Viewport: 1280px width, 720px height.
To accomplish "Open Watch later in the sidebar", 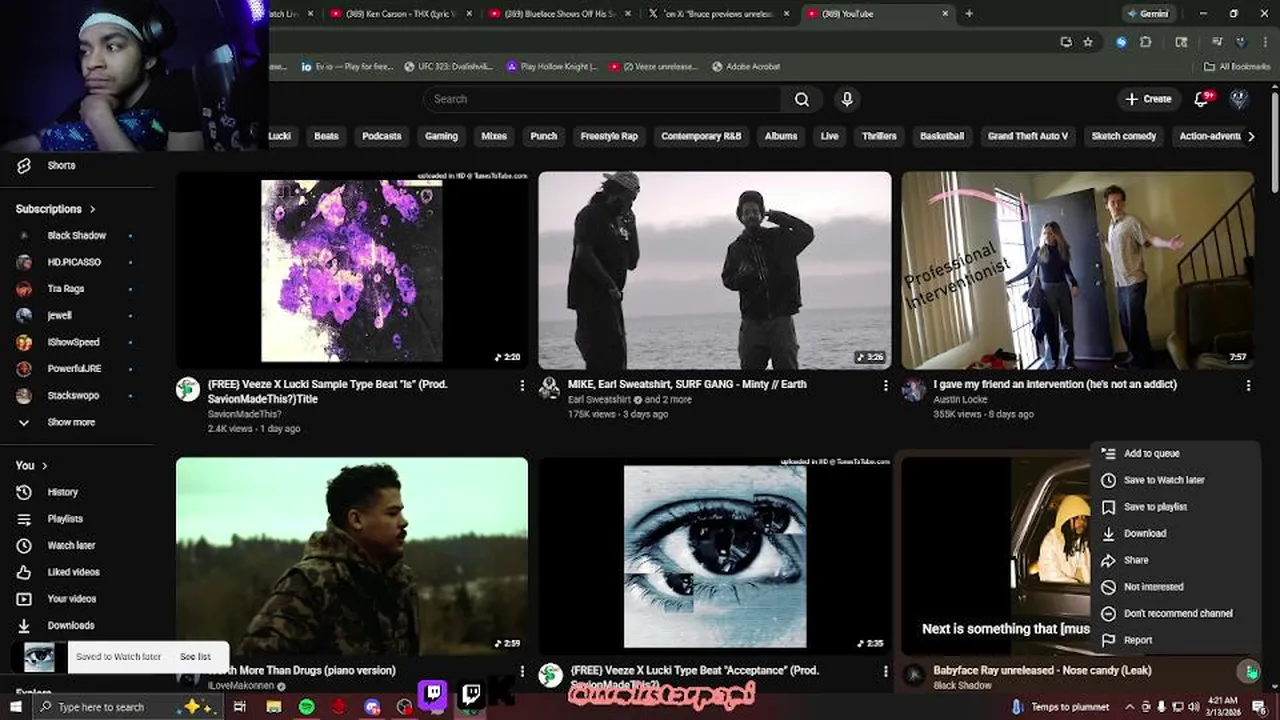I will tap(71, 546).
